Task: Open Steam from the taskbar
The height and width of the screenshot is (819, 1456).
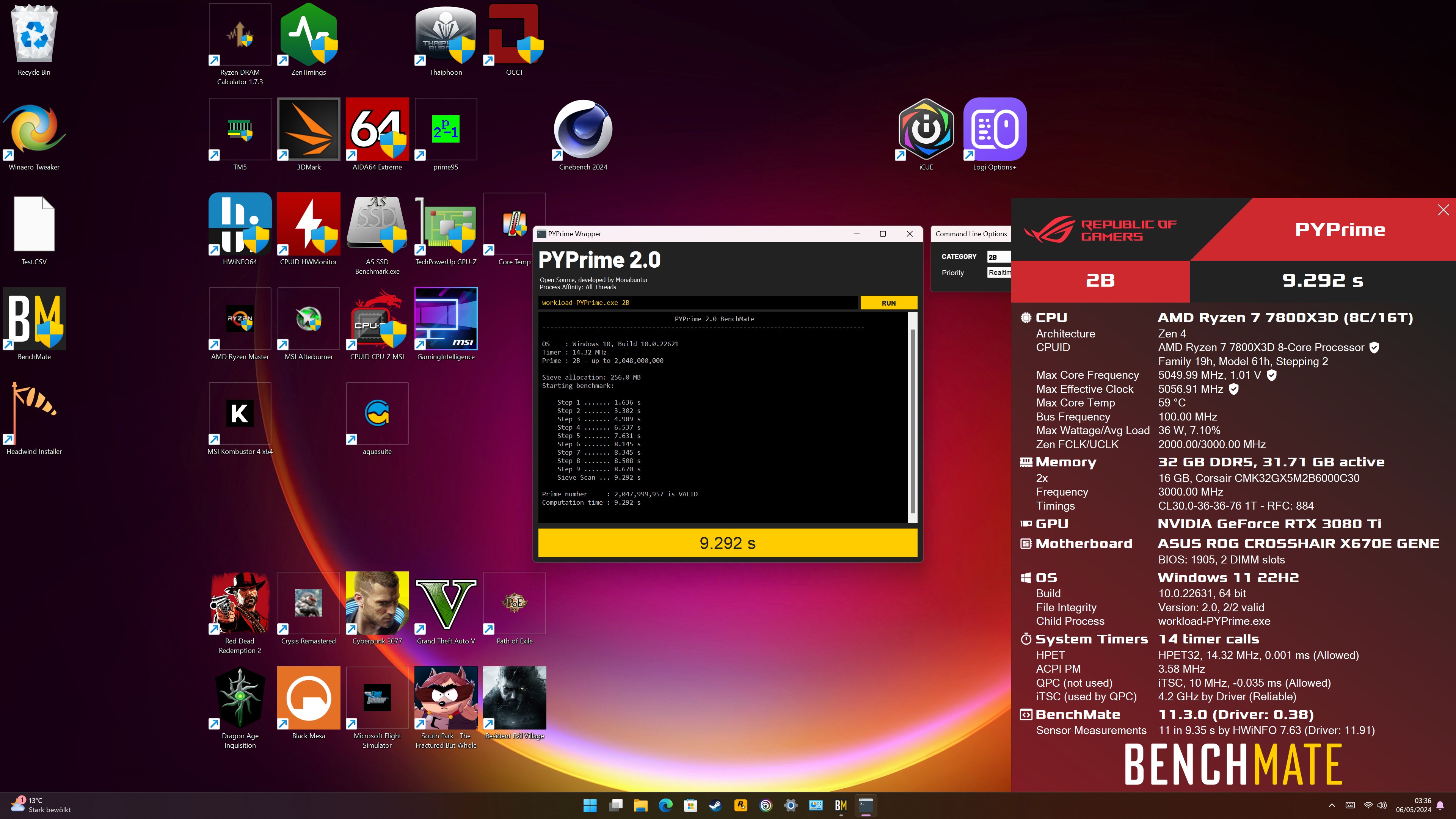Action: point(715,805)
